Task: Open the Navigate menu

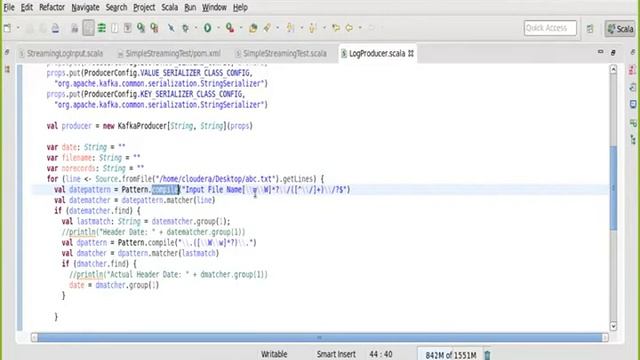Action: pos(85,7)
